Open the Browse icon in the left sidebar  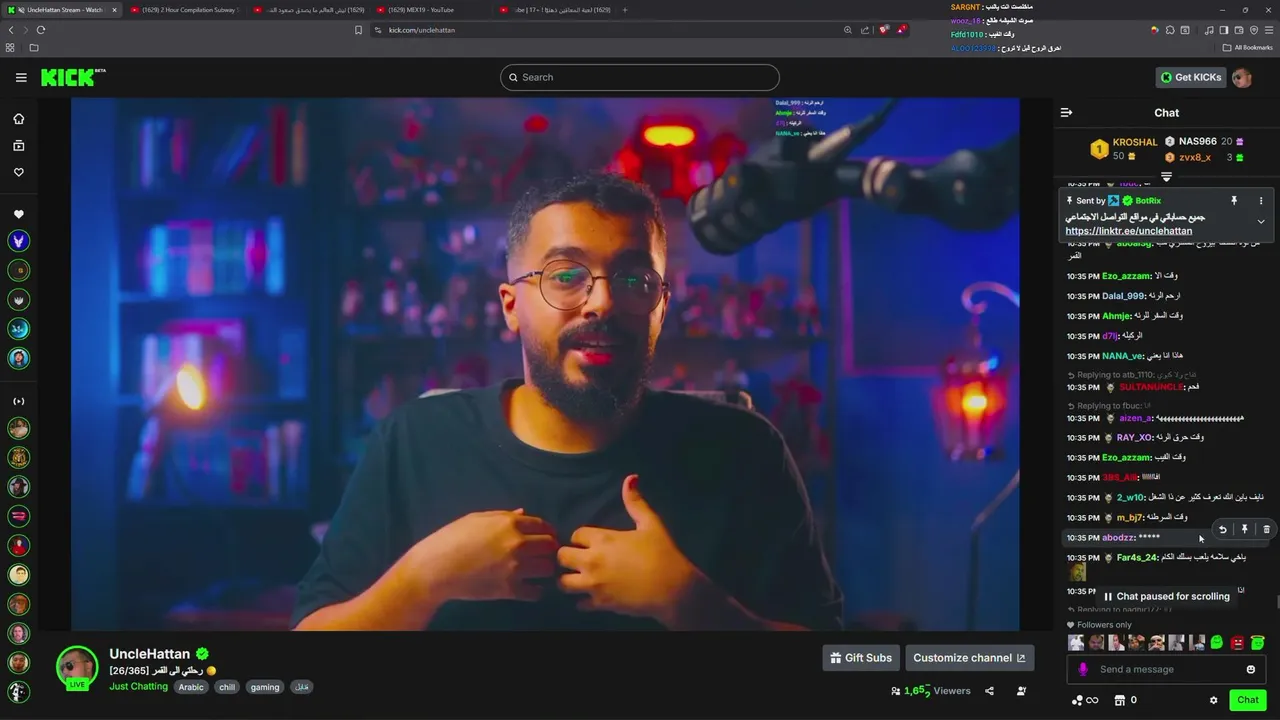[18, 146]
